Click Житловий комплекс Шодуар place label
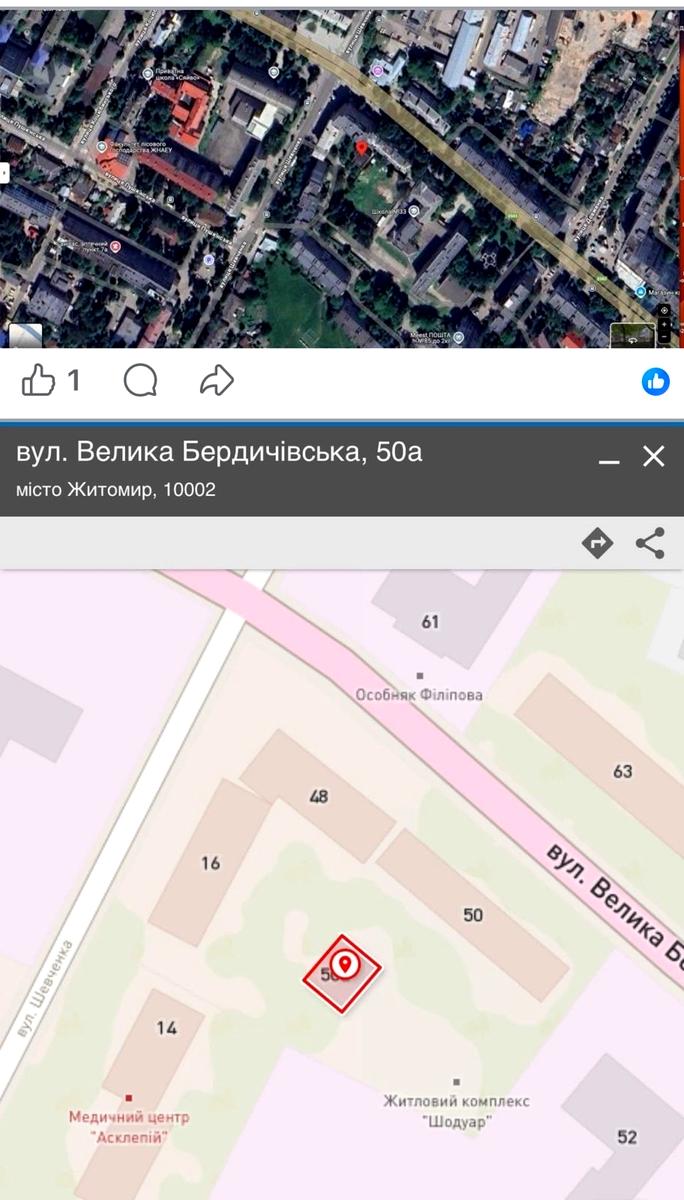 tap(456, 1109)
